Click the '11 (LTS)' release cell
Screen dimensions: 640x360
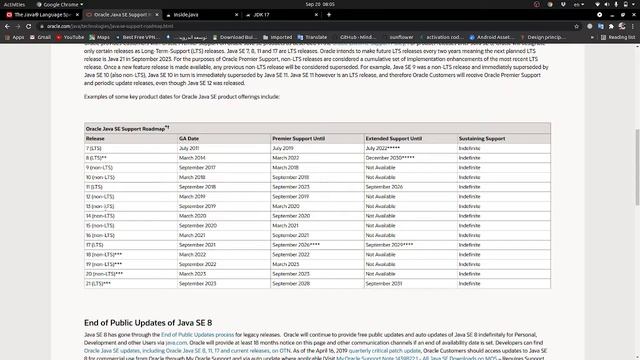point(131,187)
